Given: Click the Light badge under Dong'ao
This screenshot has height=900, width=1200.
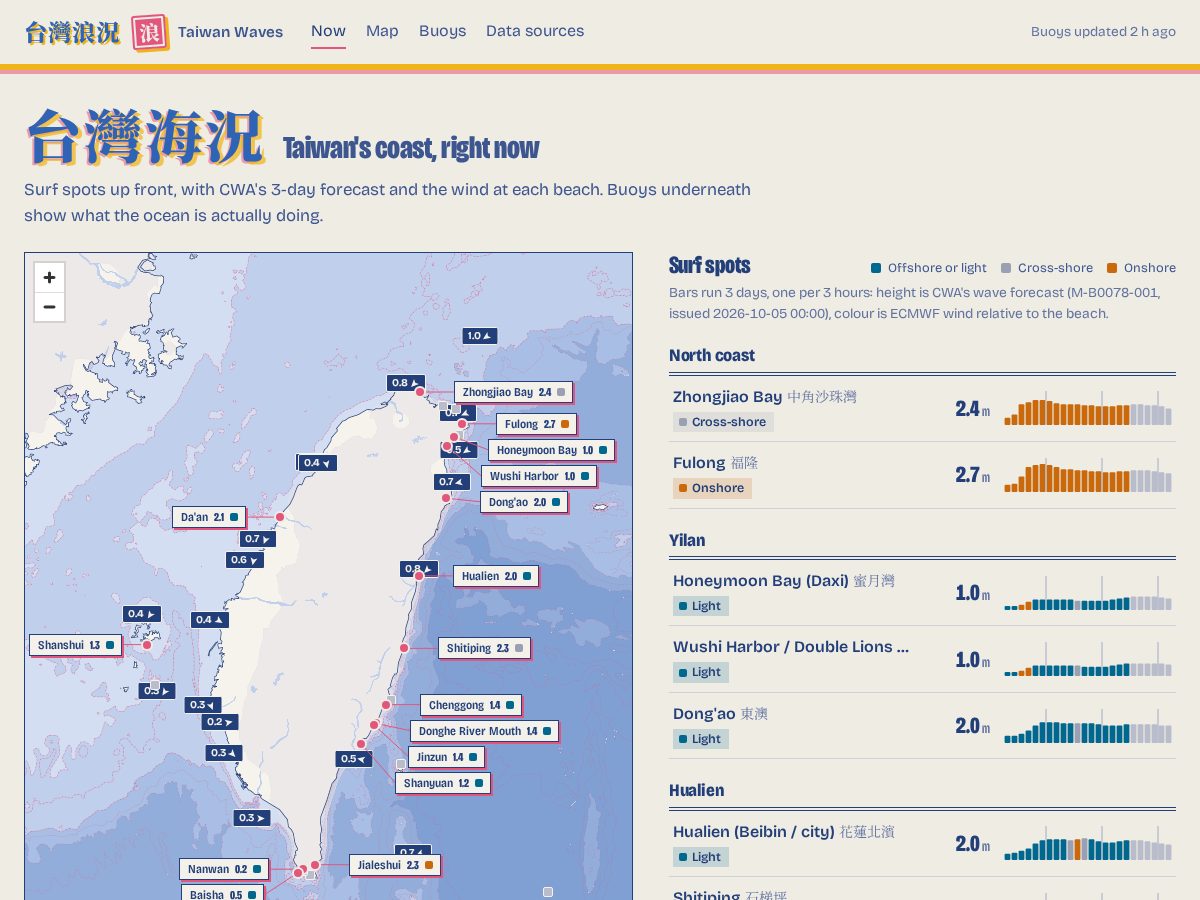Looking at the screenshot, I should coord(701,739).
